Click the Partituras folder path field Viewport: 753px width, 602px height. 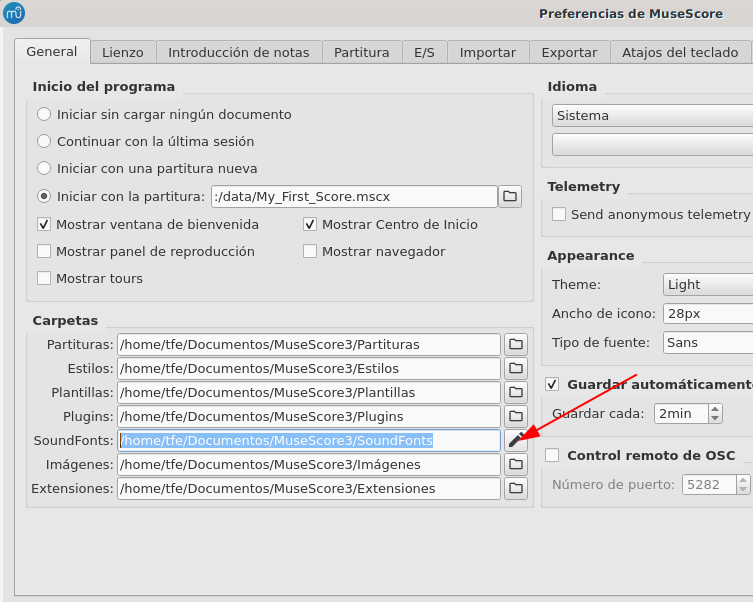309,344
